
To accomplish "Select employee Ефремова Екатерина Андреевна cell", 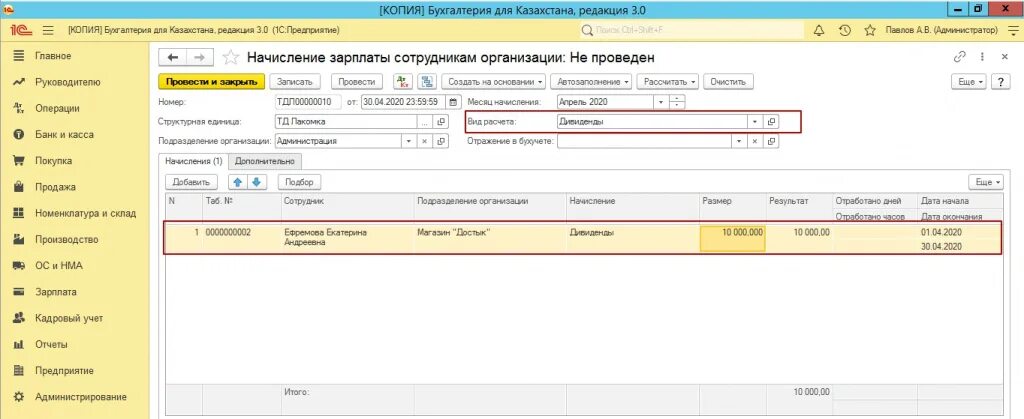I will 347,238.
